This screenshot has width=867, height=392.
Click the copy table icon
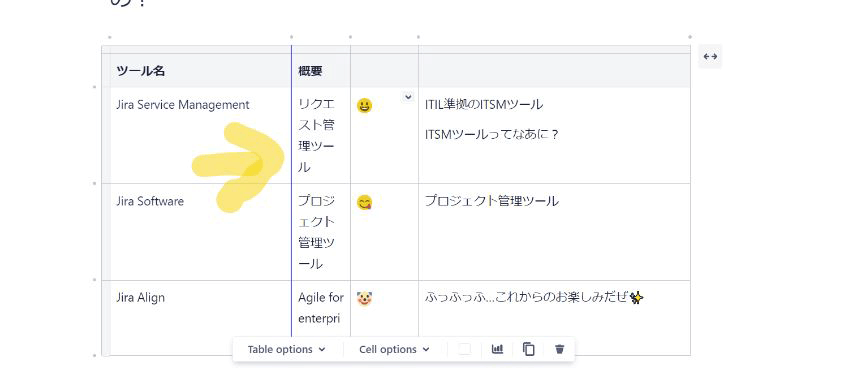pyautogui.click(x=529, y=349)
